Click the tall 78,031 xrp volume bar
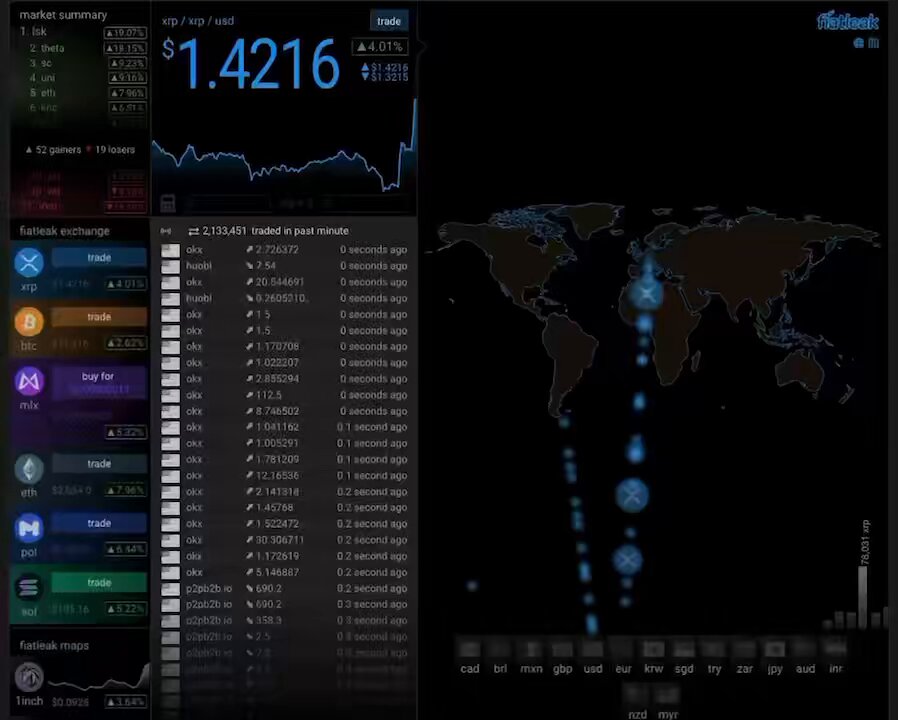The image size is (898, 720). point(862,597)
